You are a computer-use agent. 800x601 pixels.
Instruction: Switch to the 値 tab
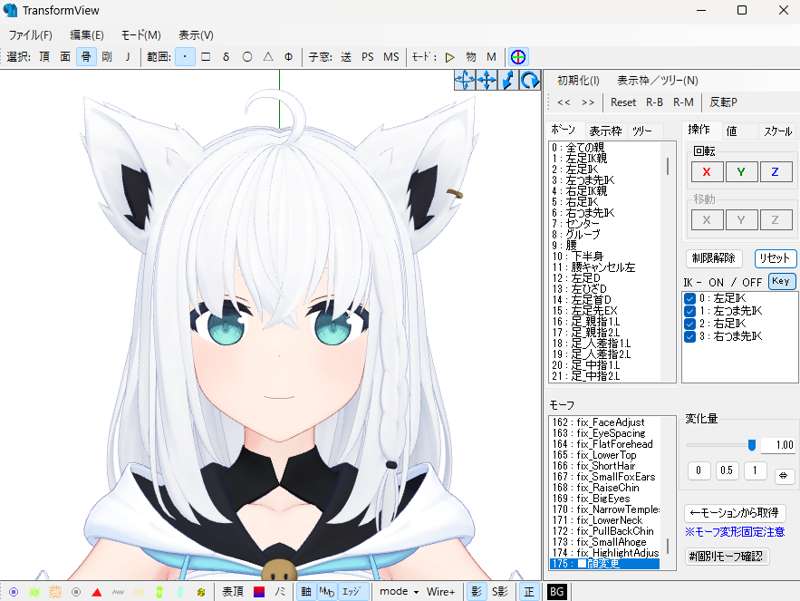732,131
